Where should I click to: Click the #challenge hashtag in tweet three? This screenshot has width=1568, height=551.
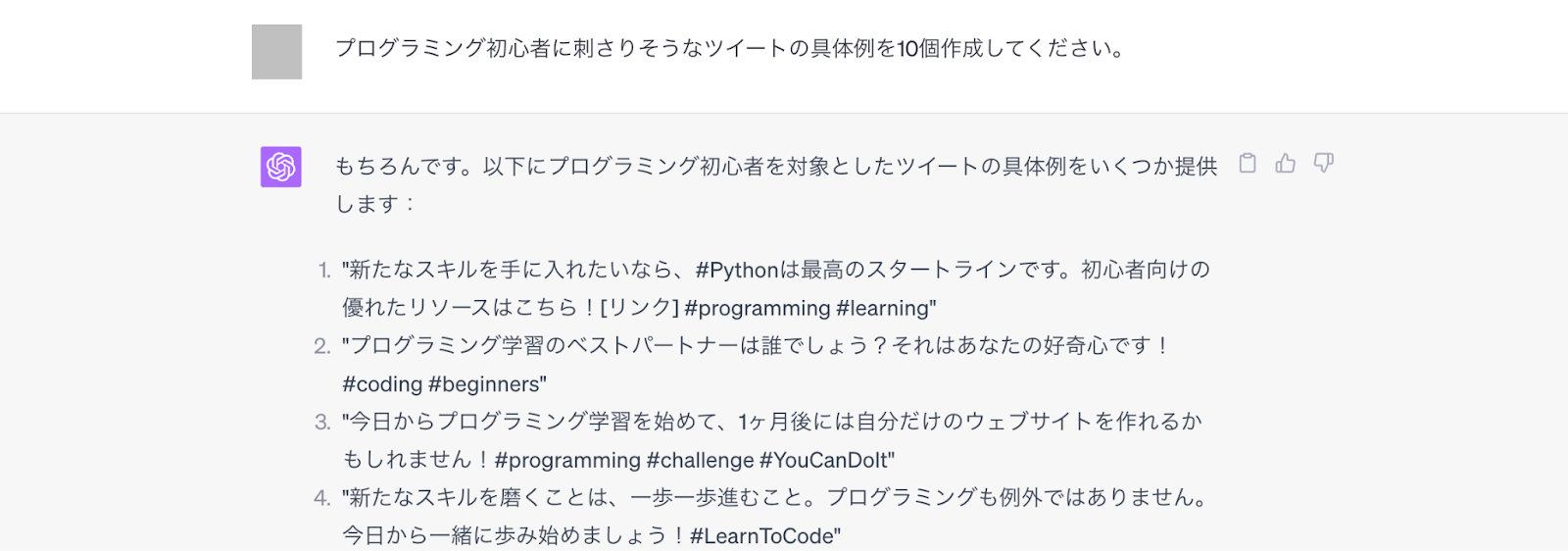tap(700, 461)
